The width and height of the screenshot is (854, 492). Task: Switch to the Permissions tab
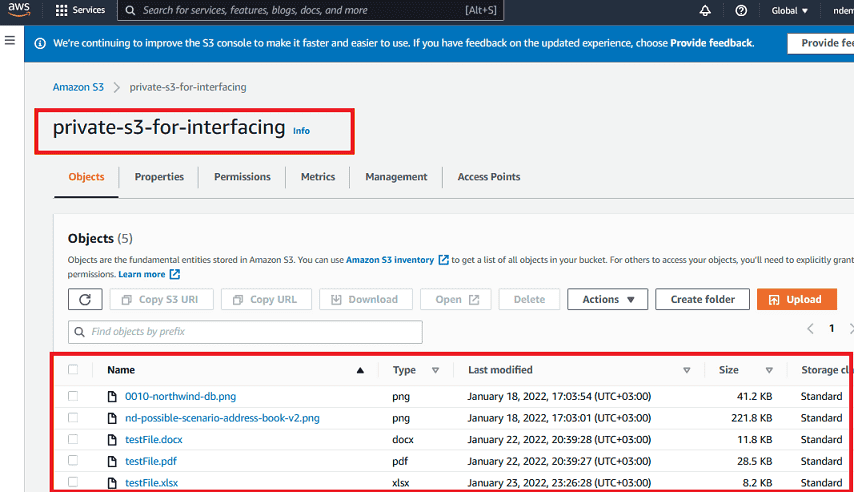tap(242, 177)
